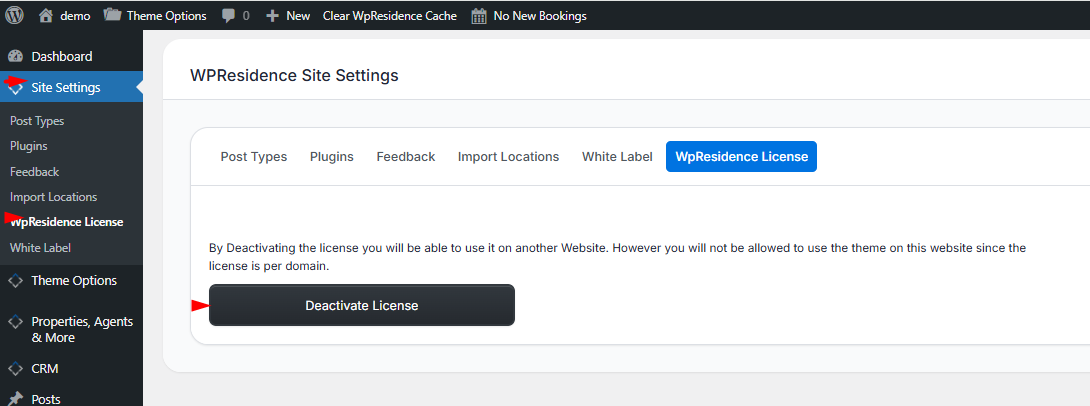Screen dimensions: 1090x406
Task: Open the comments bubble icon
Action: point(229,16)
